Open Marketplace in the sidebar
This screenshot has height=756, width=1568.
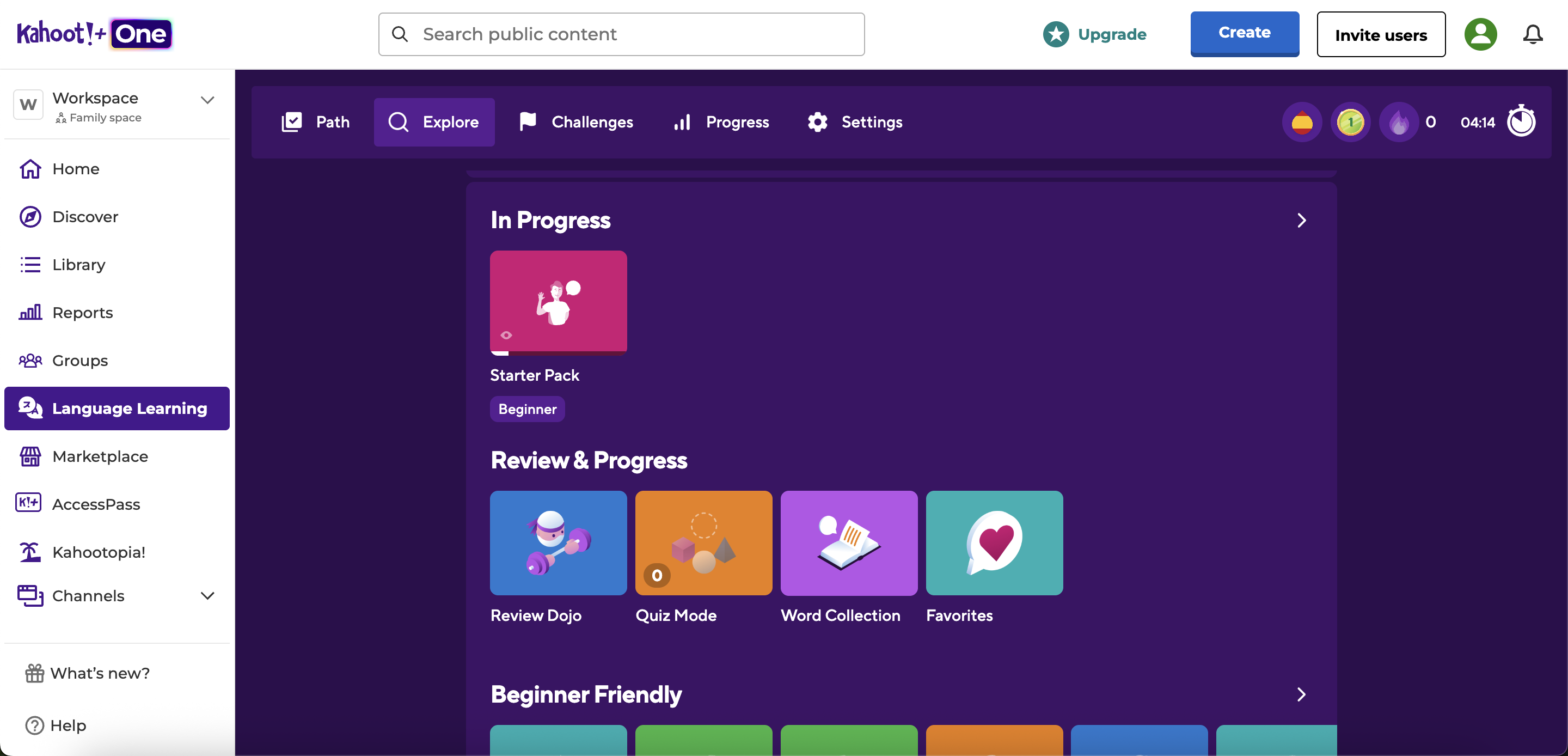[x=117, y=456]
